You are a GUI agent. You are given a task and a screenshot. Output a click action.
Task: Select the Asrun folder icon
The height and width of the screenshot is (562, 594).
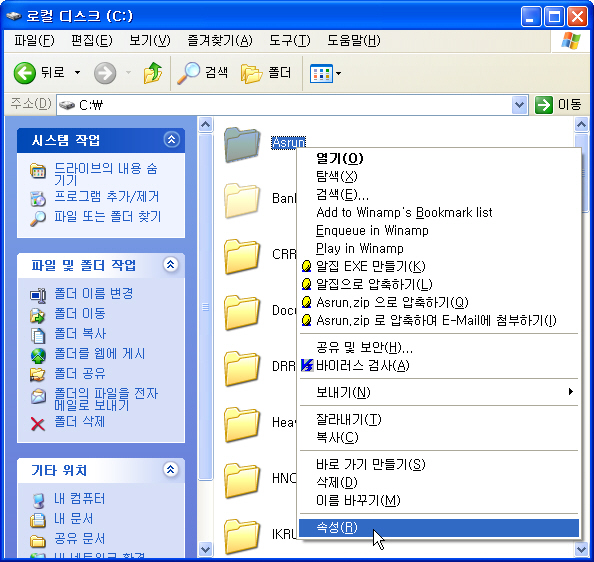click(242, 145)
